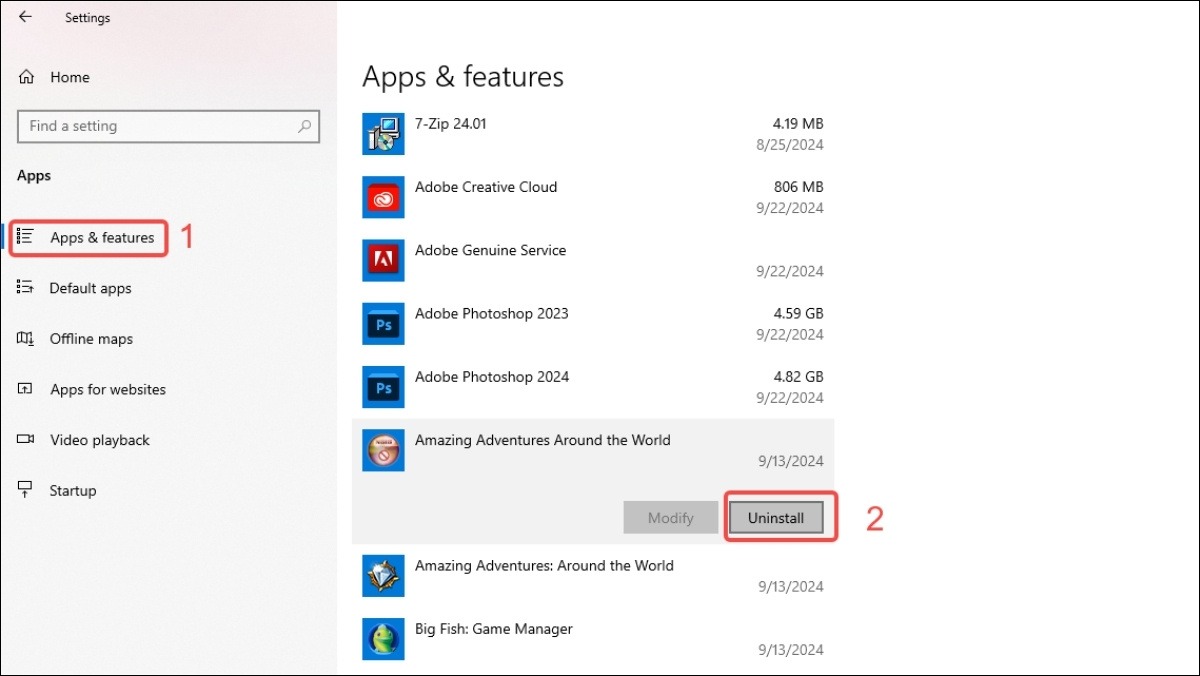Uninstall Amazing Adventures Around the World
Viewport: 1200px width, 676px height.
click(776, 517)
